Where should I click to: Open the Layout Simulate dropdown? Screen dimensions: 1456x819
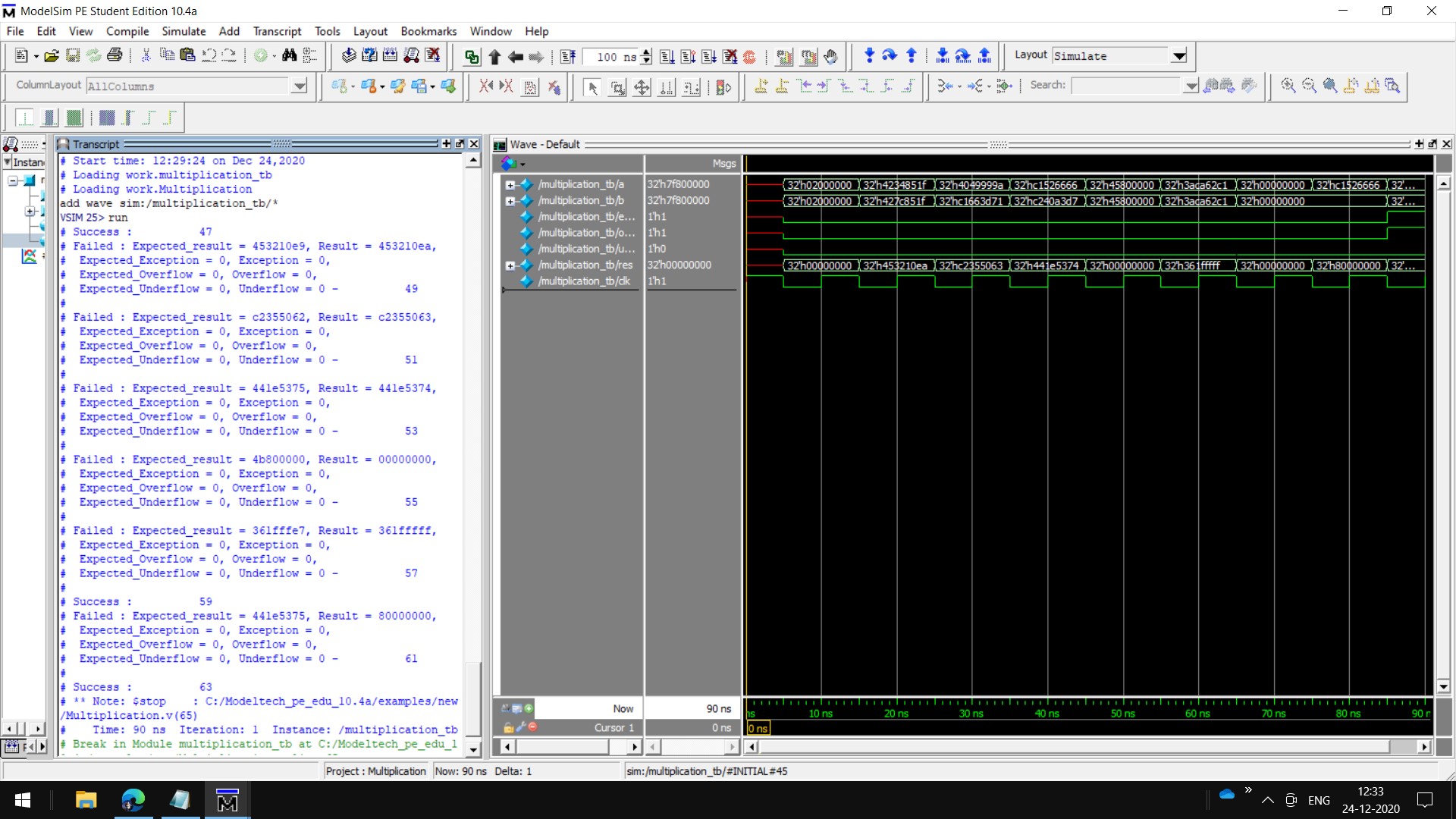coord(1178,56)
